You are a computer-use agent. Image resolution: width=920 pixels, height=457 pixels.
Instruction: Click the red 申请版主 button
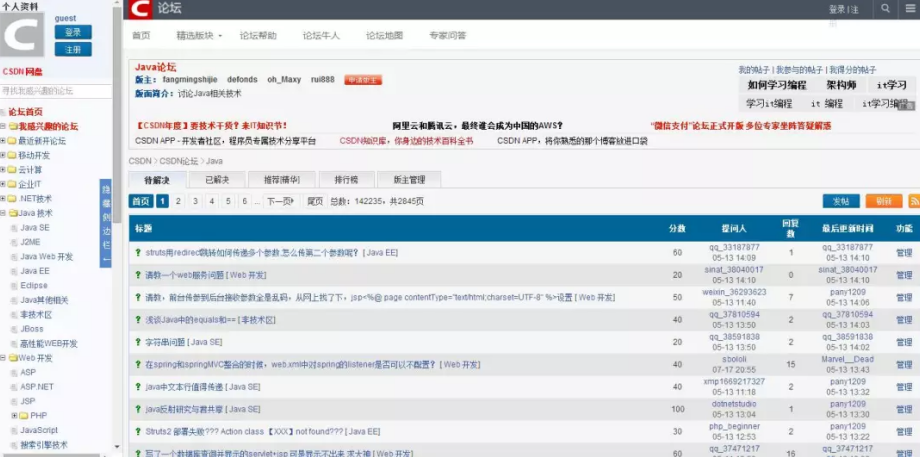pos(363,80)
